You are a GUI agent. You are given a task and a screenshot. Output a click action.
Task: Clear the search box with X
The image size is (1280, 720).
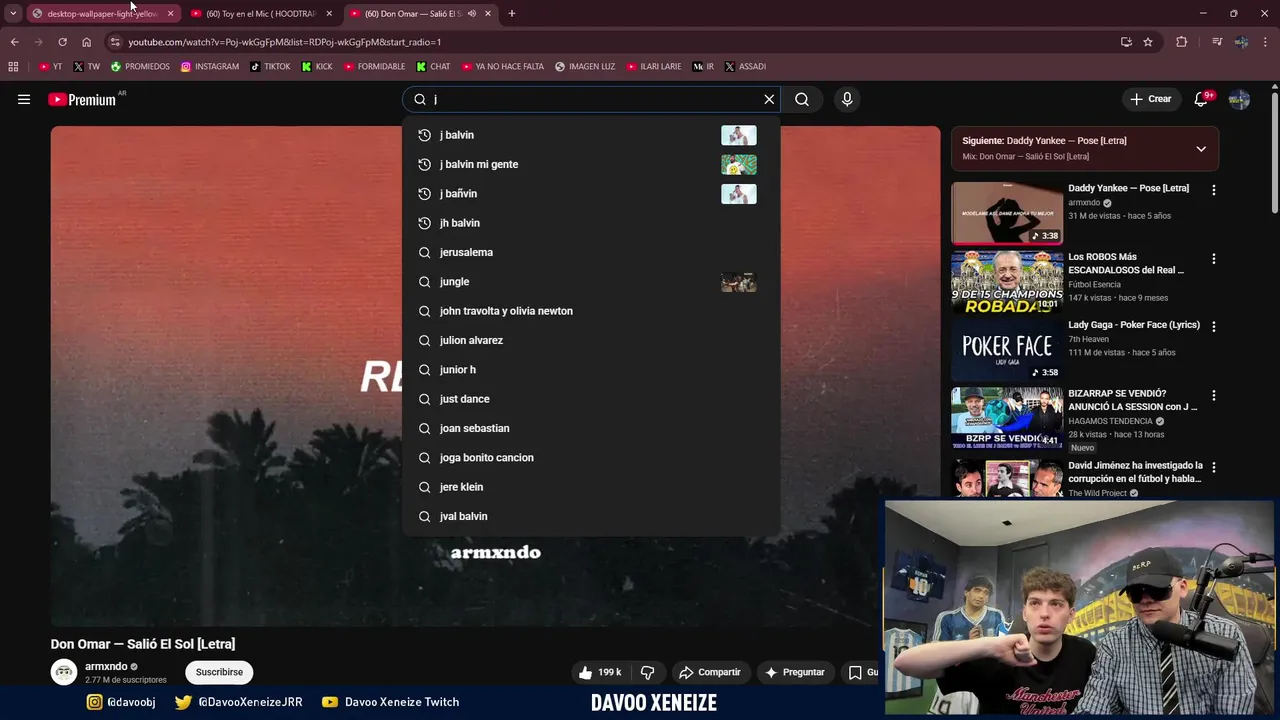click(769, 99)
